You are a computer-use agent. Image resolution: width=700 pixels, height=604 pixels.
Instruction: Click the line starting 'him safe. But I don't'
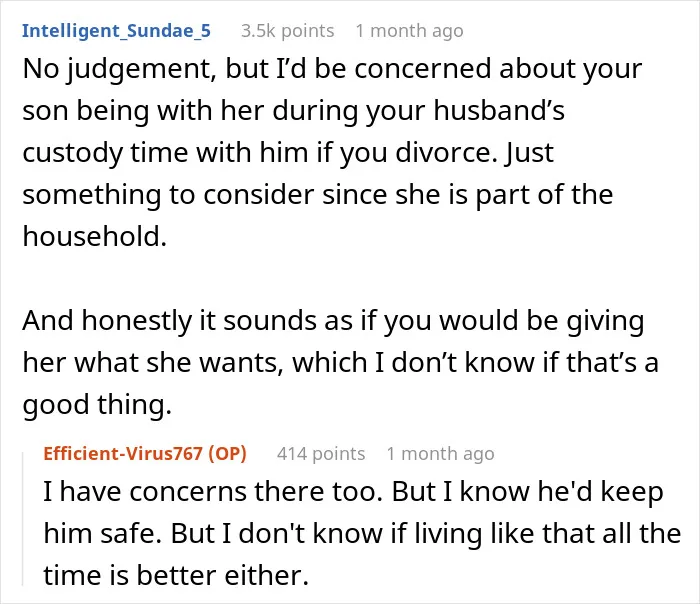[362, 534]
